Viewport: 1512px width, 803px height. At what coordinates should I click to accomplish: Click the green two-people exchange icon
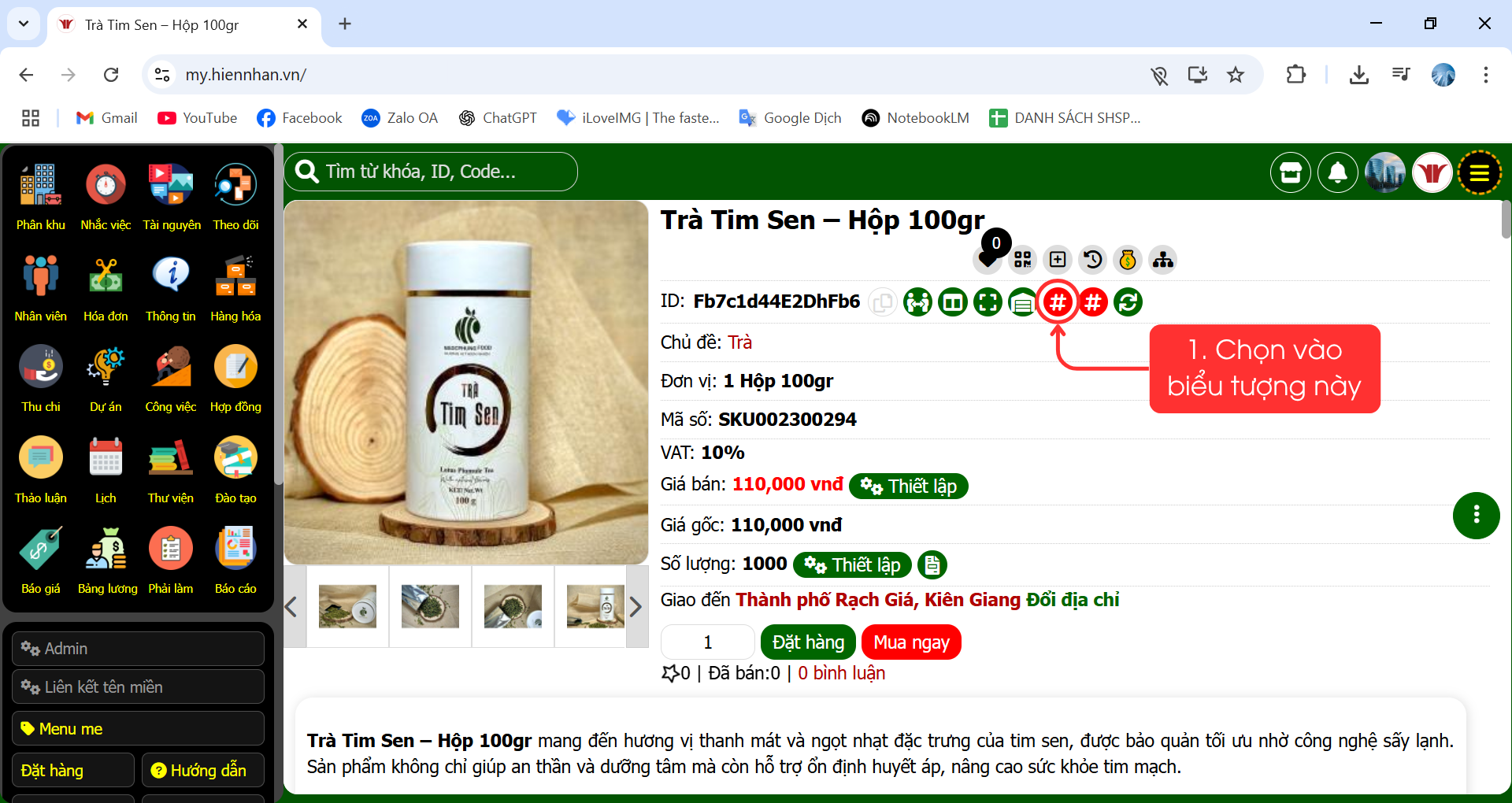click(x=917, y=302)
